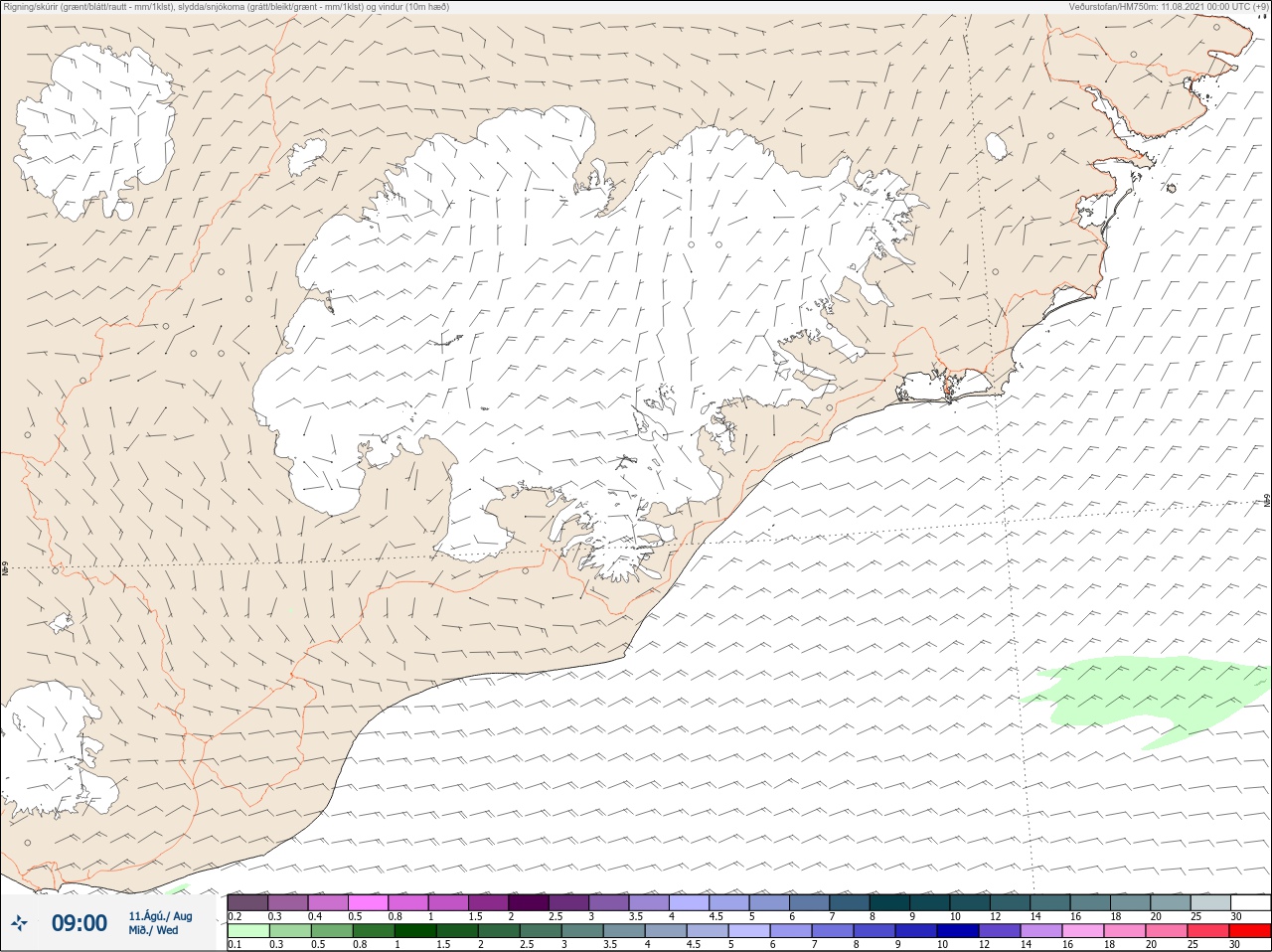Click the '64N' latitude label on the left edge
Viewport: 1272px width, 952px height.
(x=5, y=569)
